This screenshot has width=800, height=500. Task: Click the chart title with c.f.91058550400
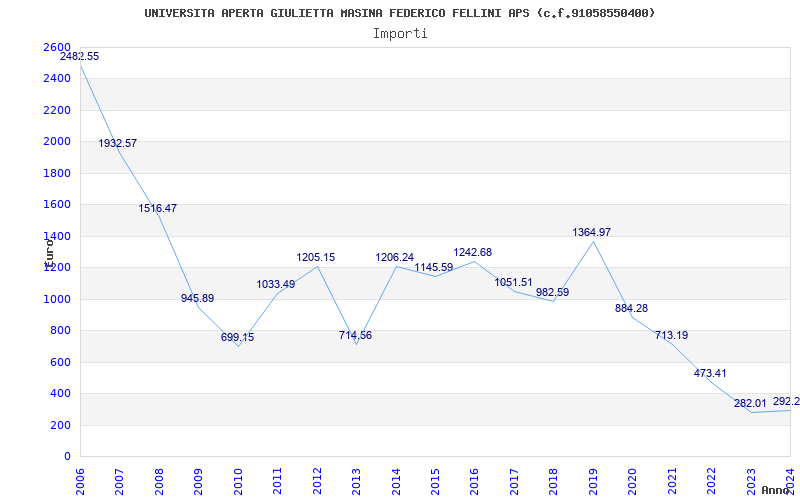tap(400, 13)
